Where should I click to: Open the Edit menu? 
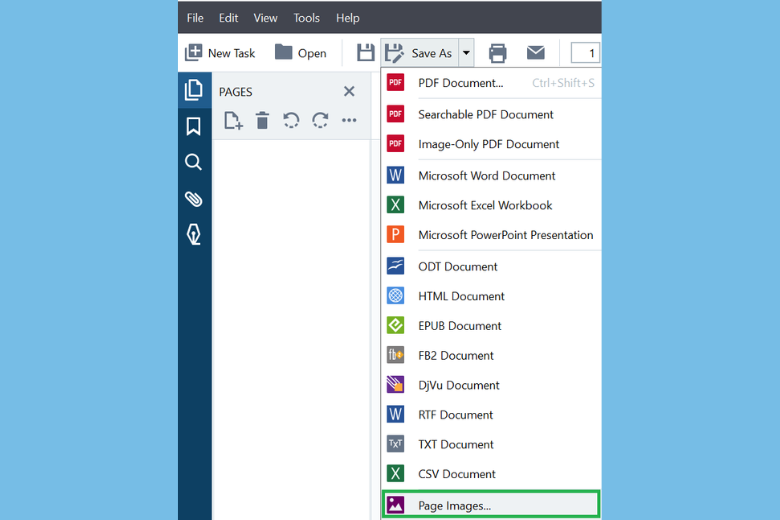(x=228, y=18)
